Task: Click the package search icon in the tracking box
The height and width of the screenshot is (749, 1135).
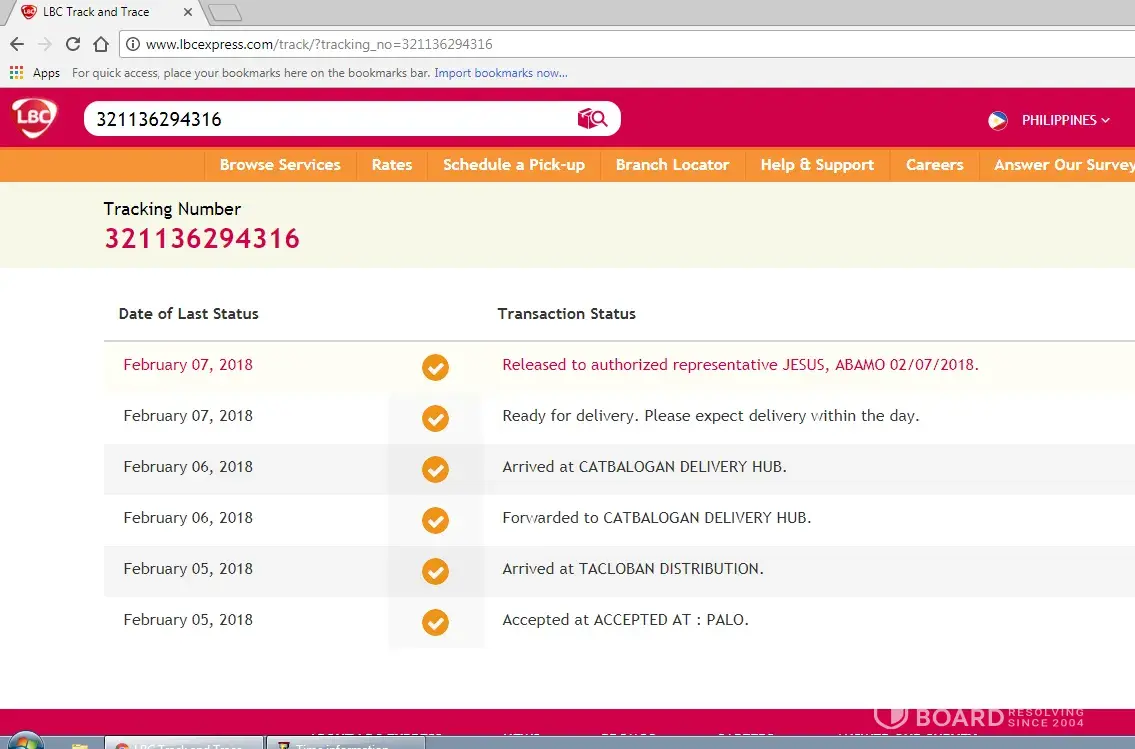Action: tap(592, 119)
